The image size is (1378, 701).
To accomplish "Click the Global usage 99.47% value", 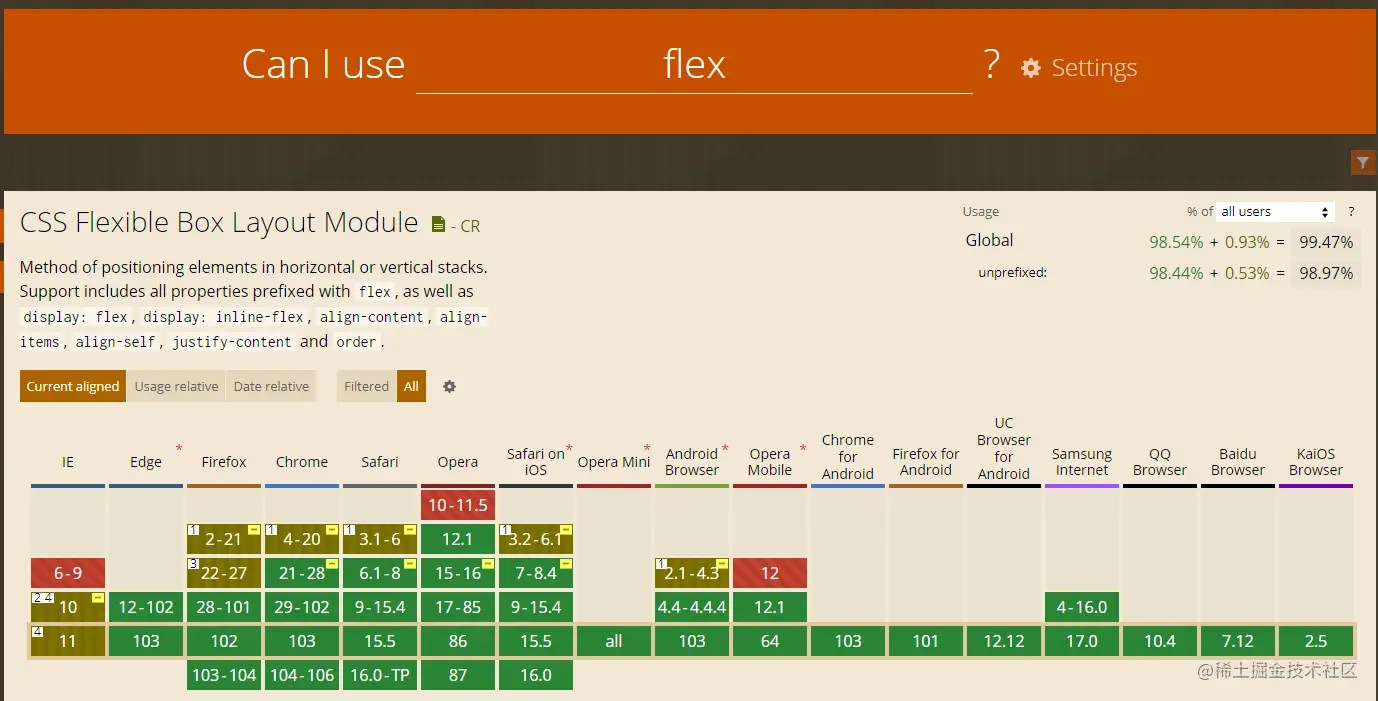I will [1326, 242].
